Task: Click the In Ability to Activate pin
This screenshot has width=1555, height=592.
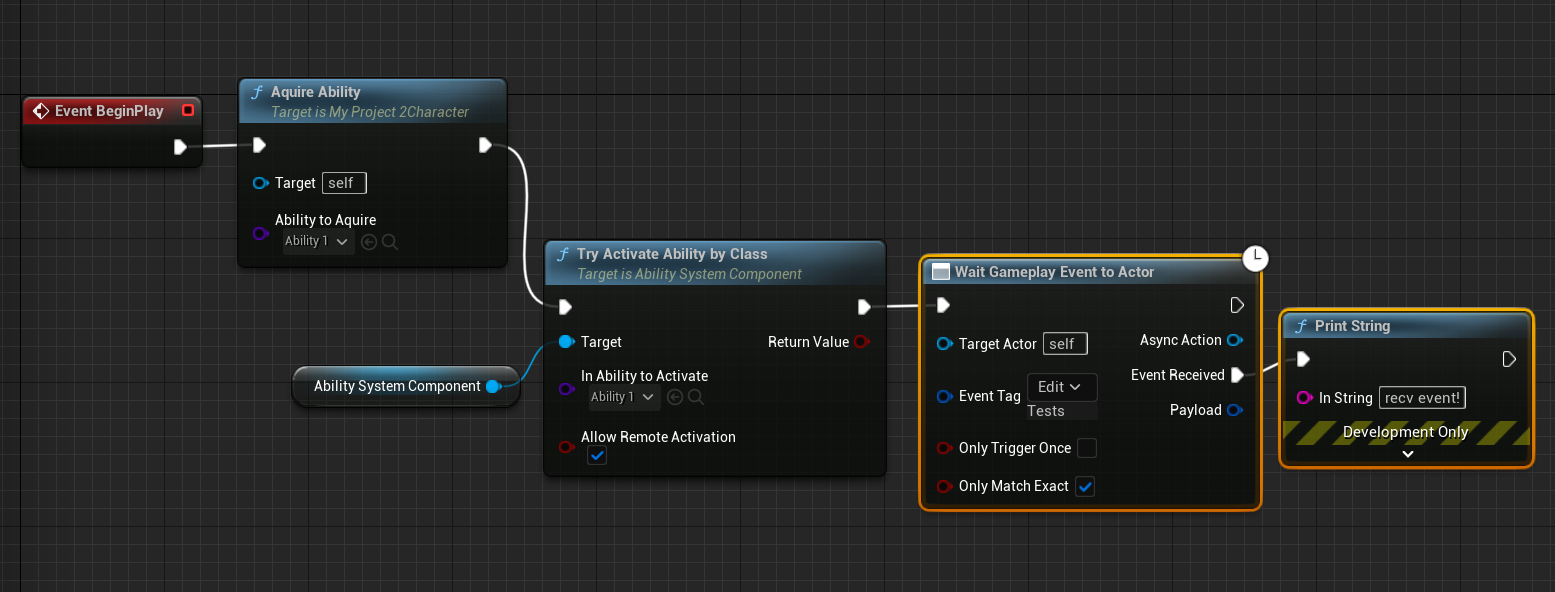Action: point(566,389)
